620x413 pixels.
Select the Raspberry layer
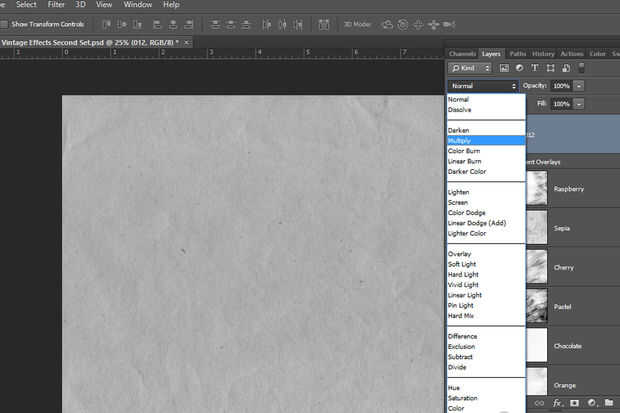tap(568, 188)
